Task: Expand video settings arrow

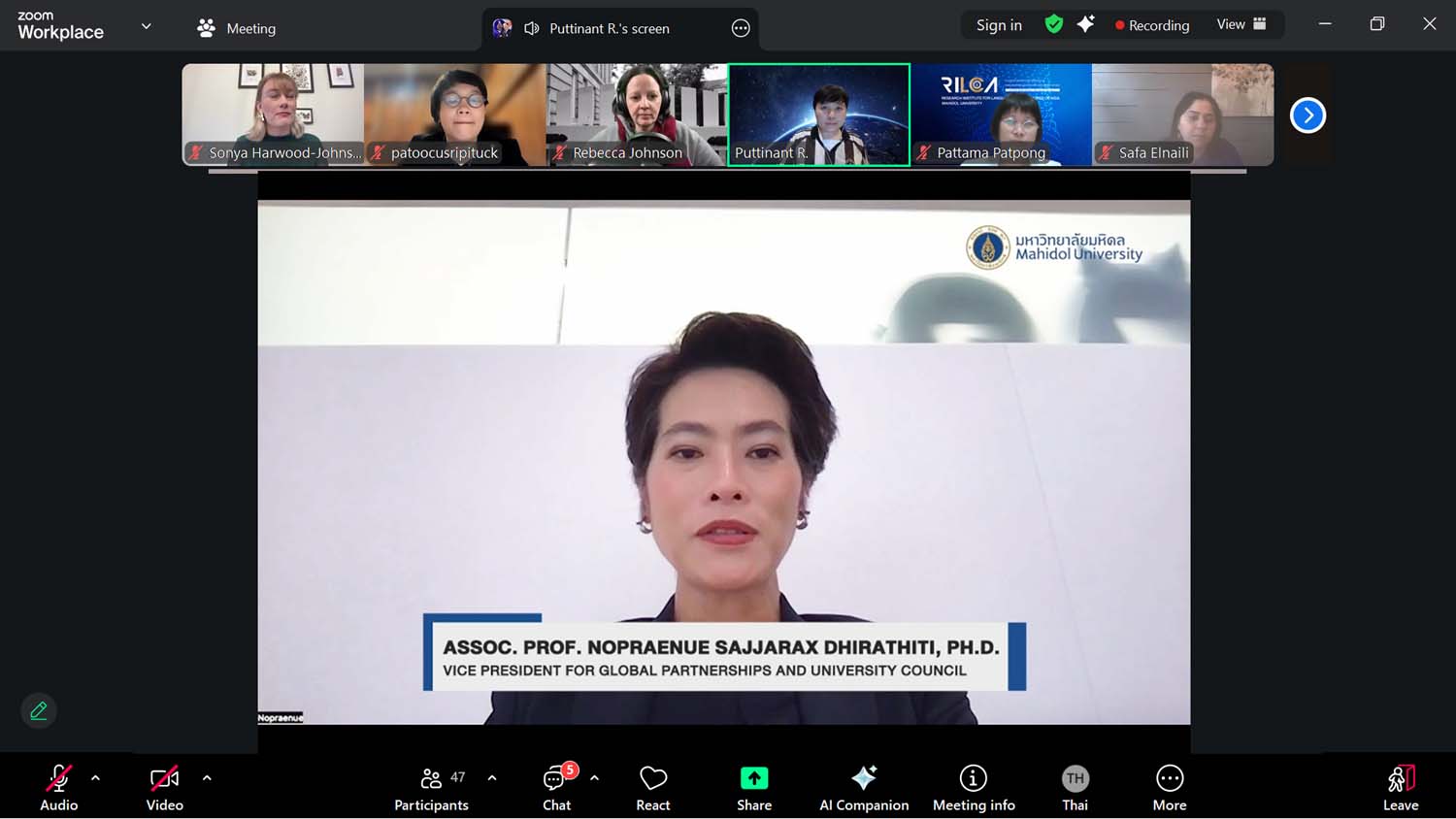Action: click(x=207, y=777)
